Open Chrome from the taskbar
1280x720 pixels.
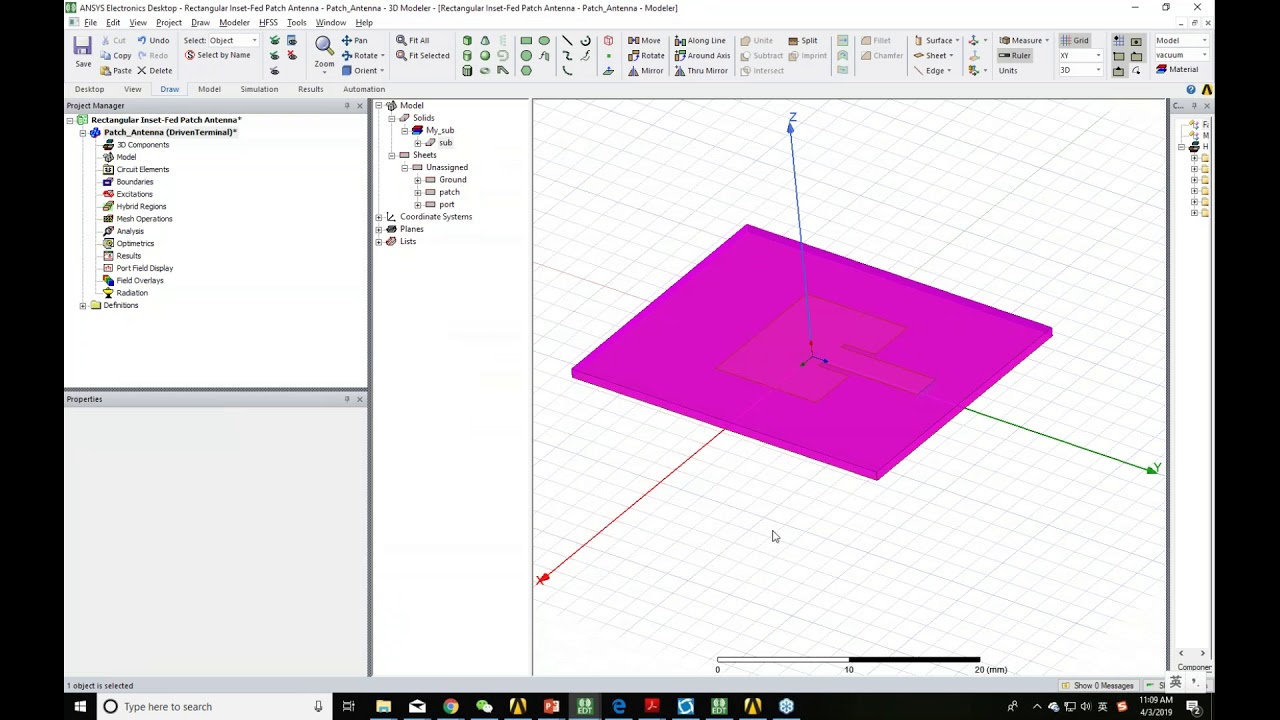(451, 706)
